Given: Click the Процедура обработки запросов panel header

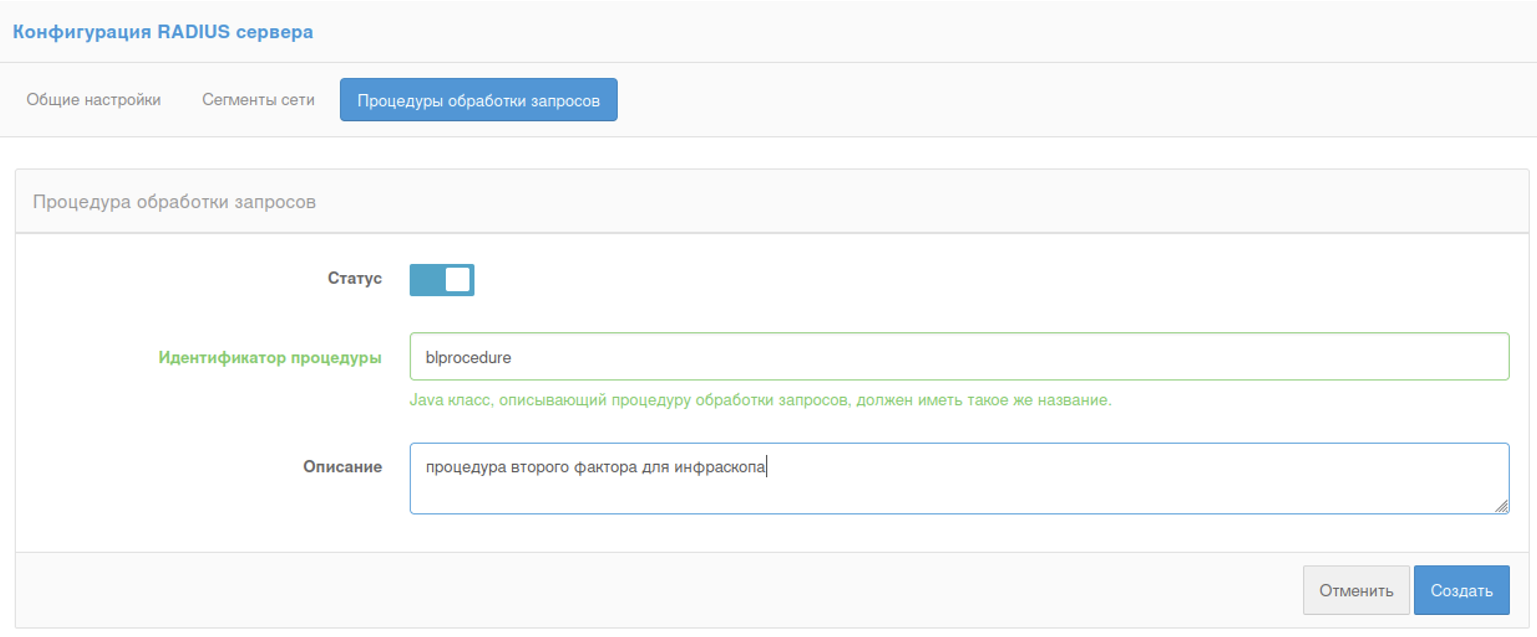Looking at the screenshot, I should click(174, 202).
